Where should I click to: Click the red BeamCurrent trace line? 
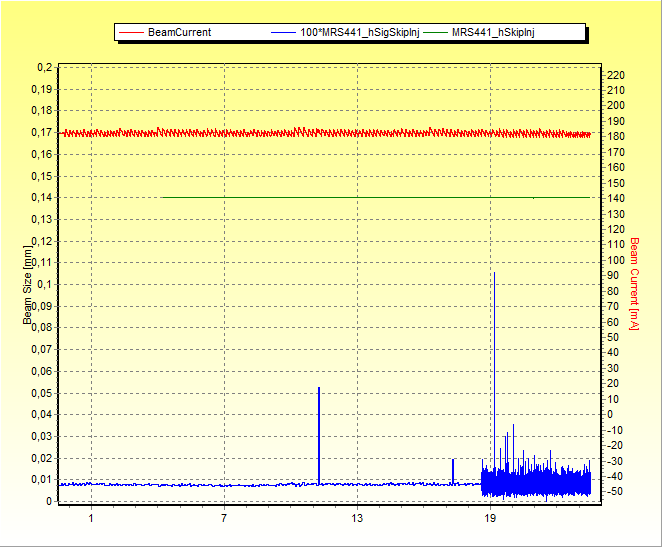pyautogui.click(x=300, y=132)
